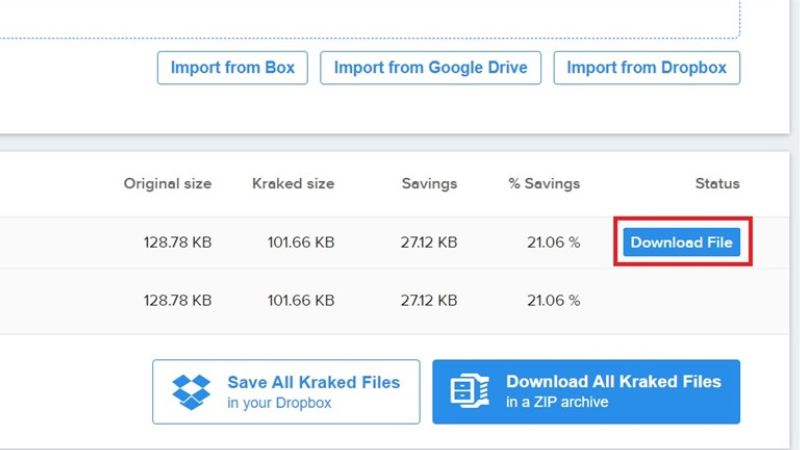The image size is (800, 450).
Task: Click the Kraked size column header
Action: (x=293, y=184)
